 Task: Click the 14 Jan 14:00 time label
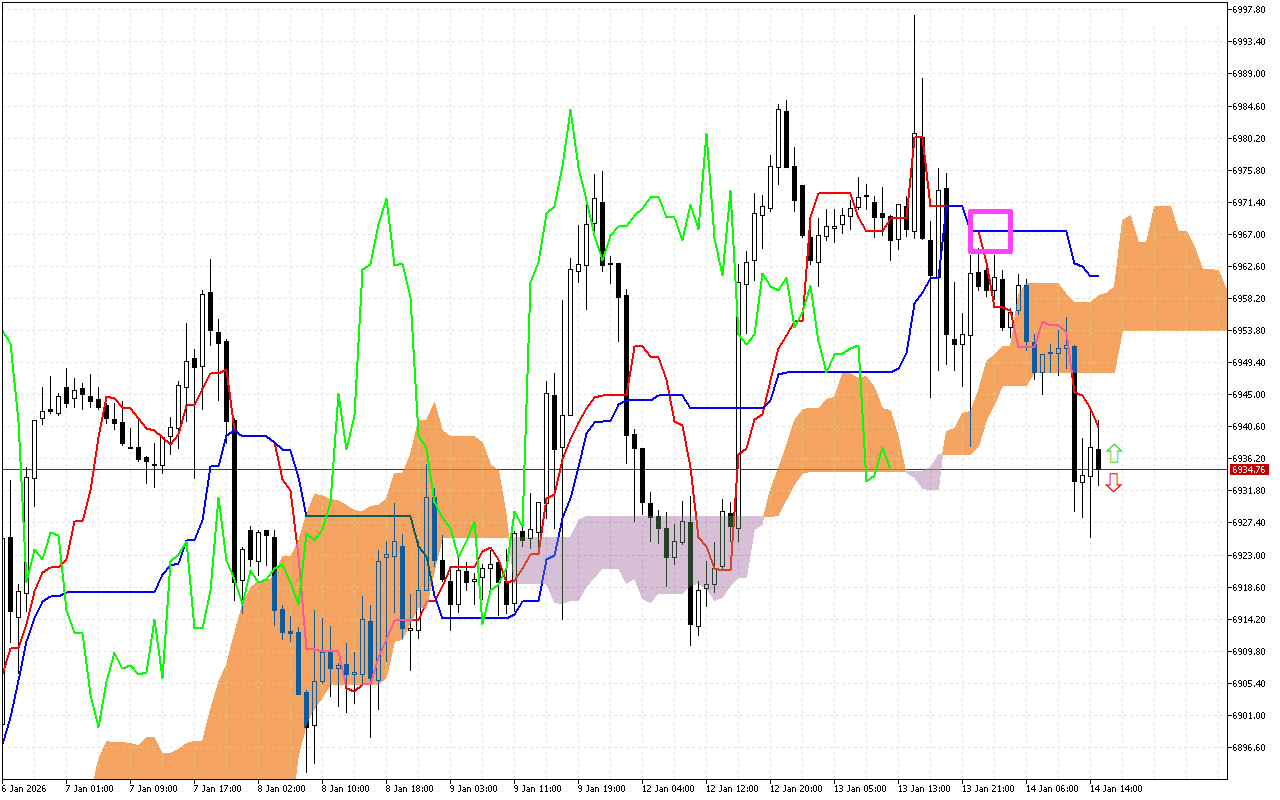pyautogui.click(x=1115, y=788)
